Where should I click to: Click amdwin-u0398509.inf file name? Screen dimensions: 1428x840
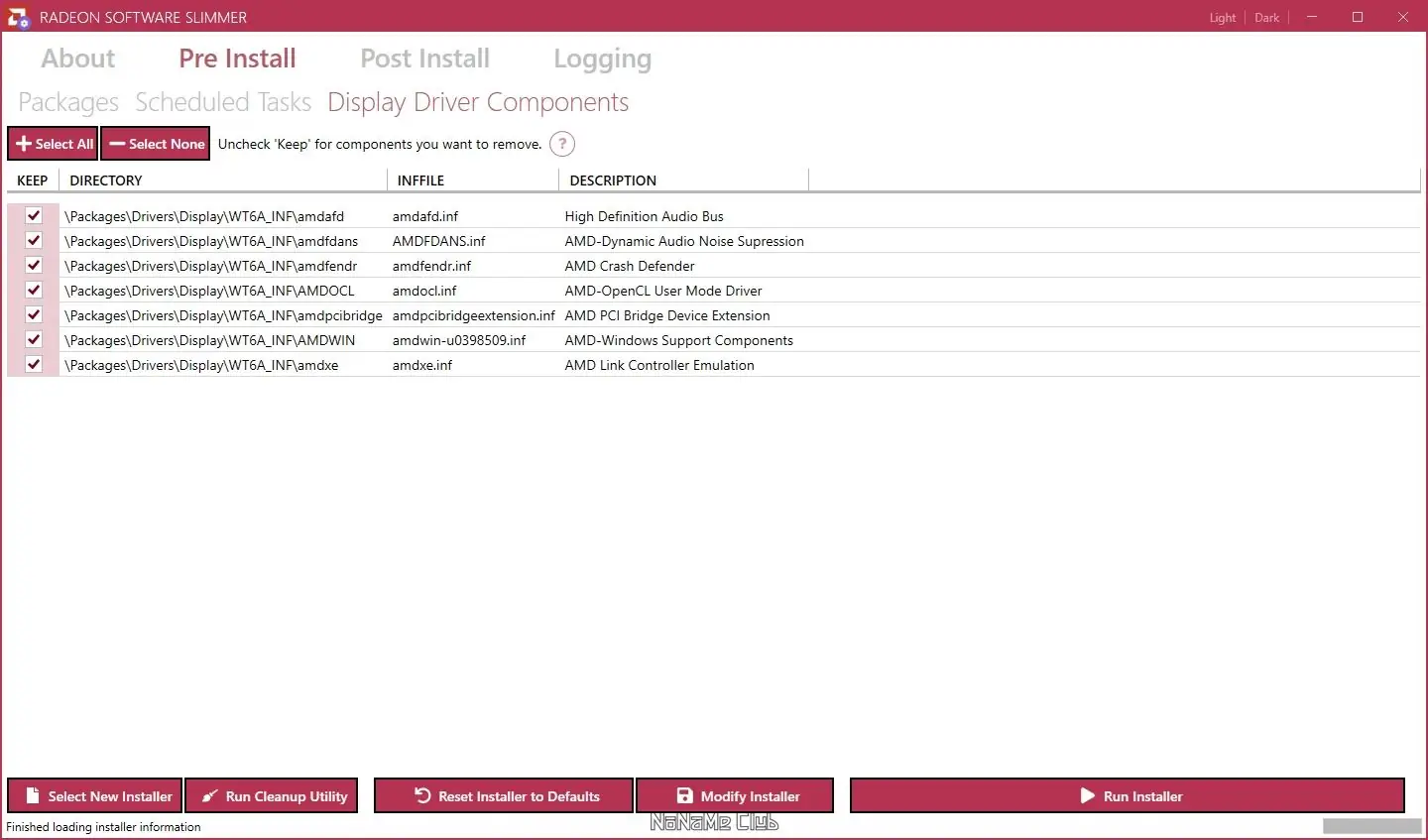tap(459, 340)
